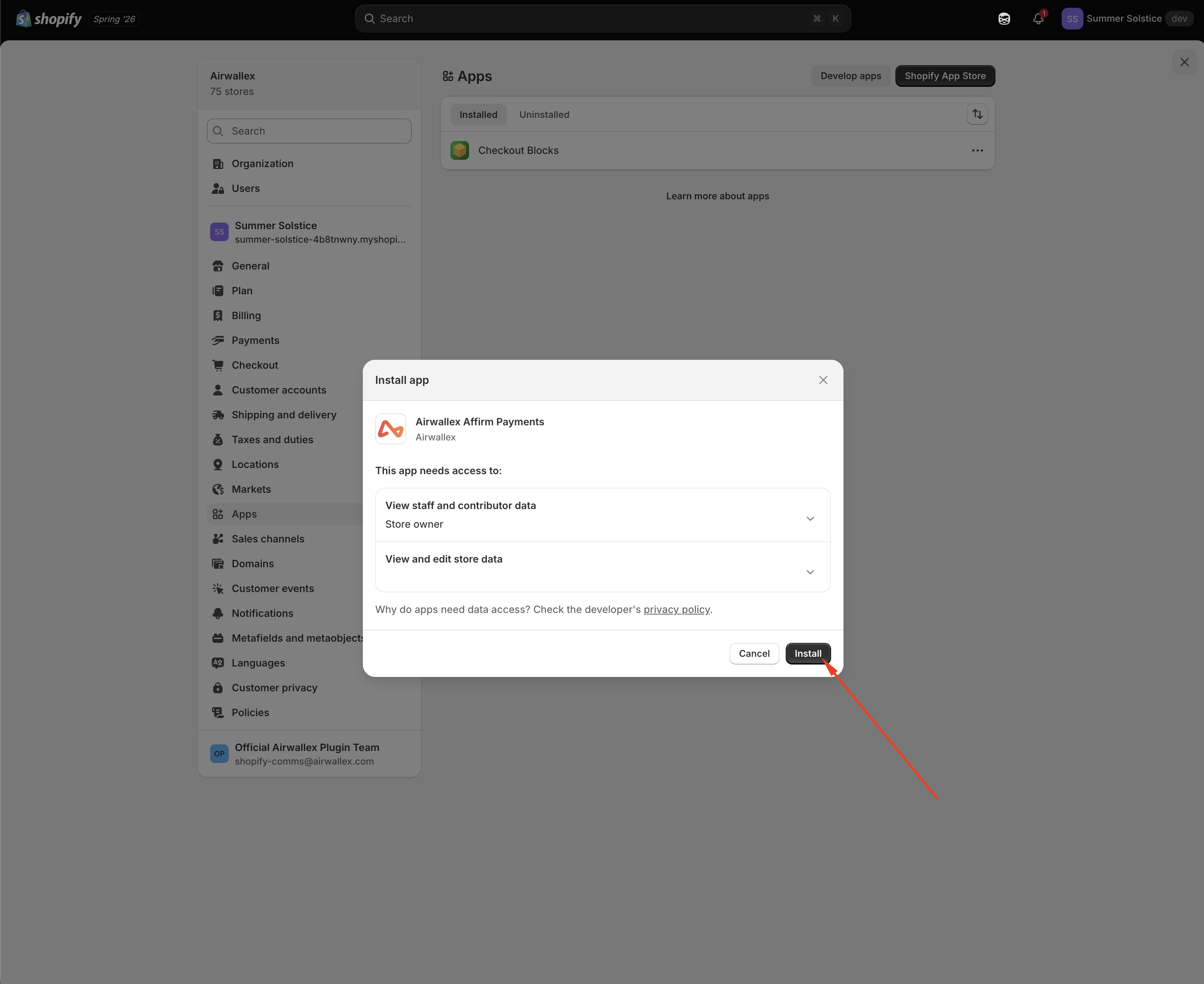Image resolution: width=1204 pixels, height=984 pixels.
Task: Click the Airwallex 75 stores header
Action: 309,84
